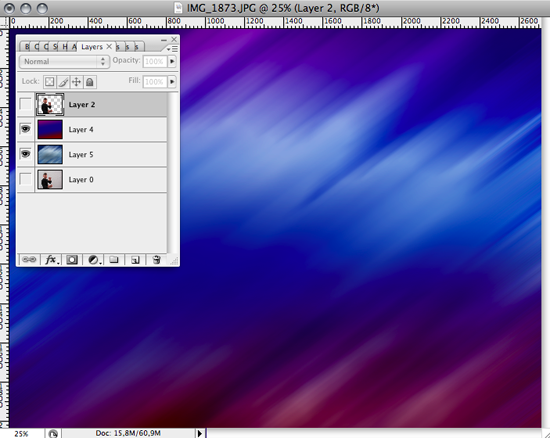Create new fill or adjustment layer

pos(94,260)
